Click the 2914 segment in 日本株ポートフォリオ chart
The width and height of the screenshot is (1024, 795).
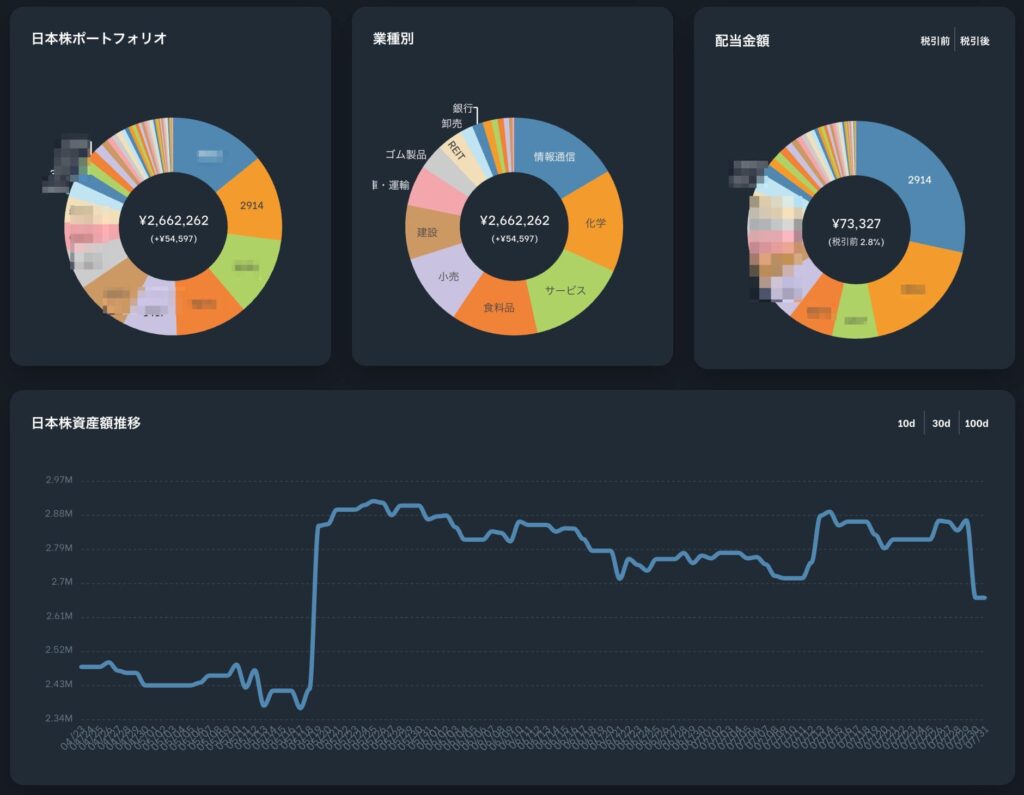pyautogui.click(x=249, y=205)
